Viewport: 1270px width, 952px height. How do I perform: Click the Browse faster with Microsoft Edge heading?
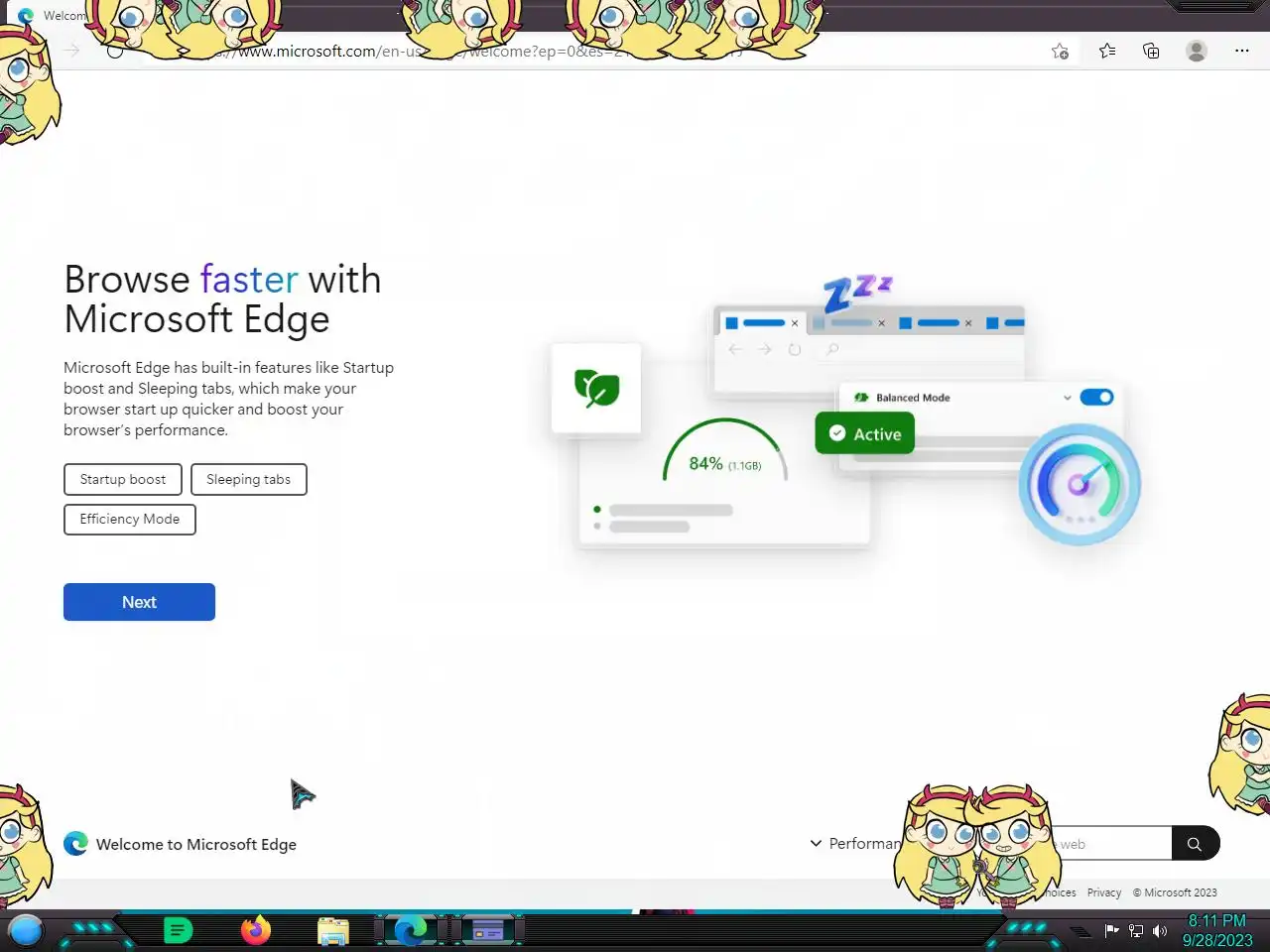(222, 299)
